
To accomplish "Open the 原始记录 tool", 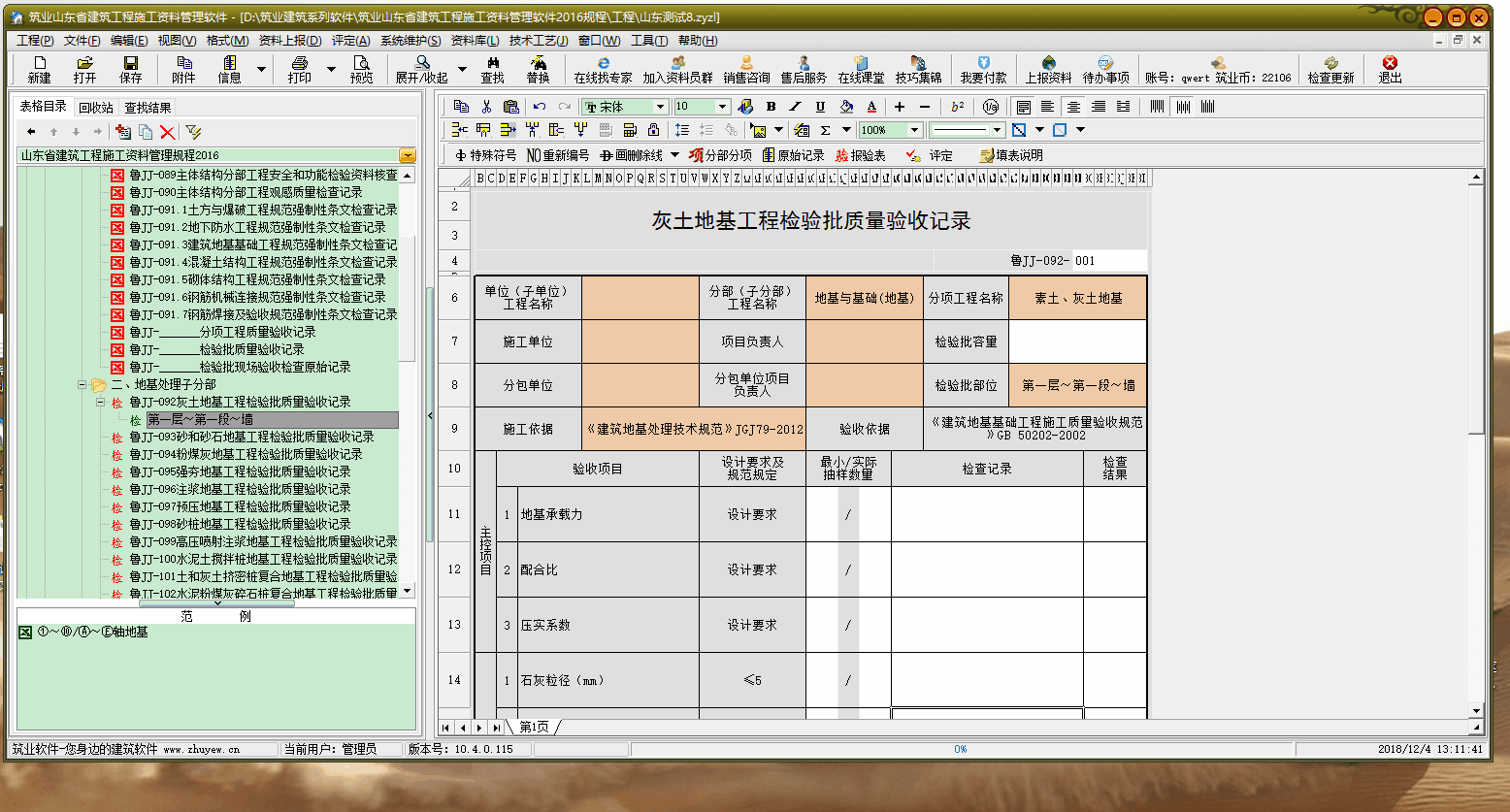I will point(793,155).
